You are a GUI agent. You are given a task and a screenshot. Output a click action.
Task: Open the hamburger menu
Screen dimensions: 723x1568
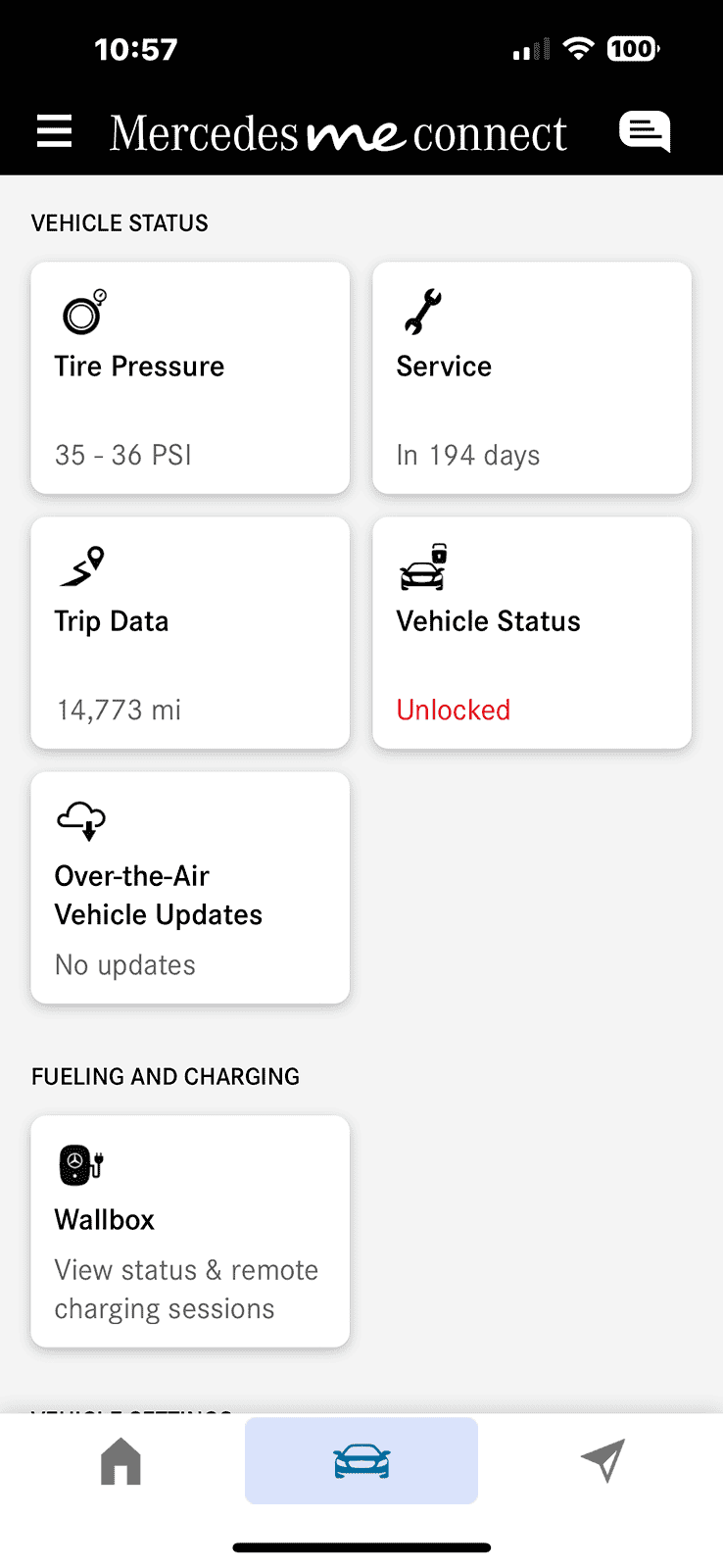pos(55,131)
